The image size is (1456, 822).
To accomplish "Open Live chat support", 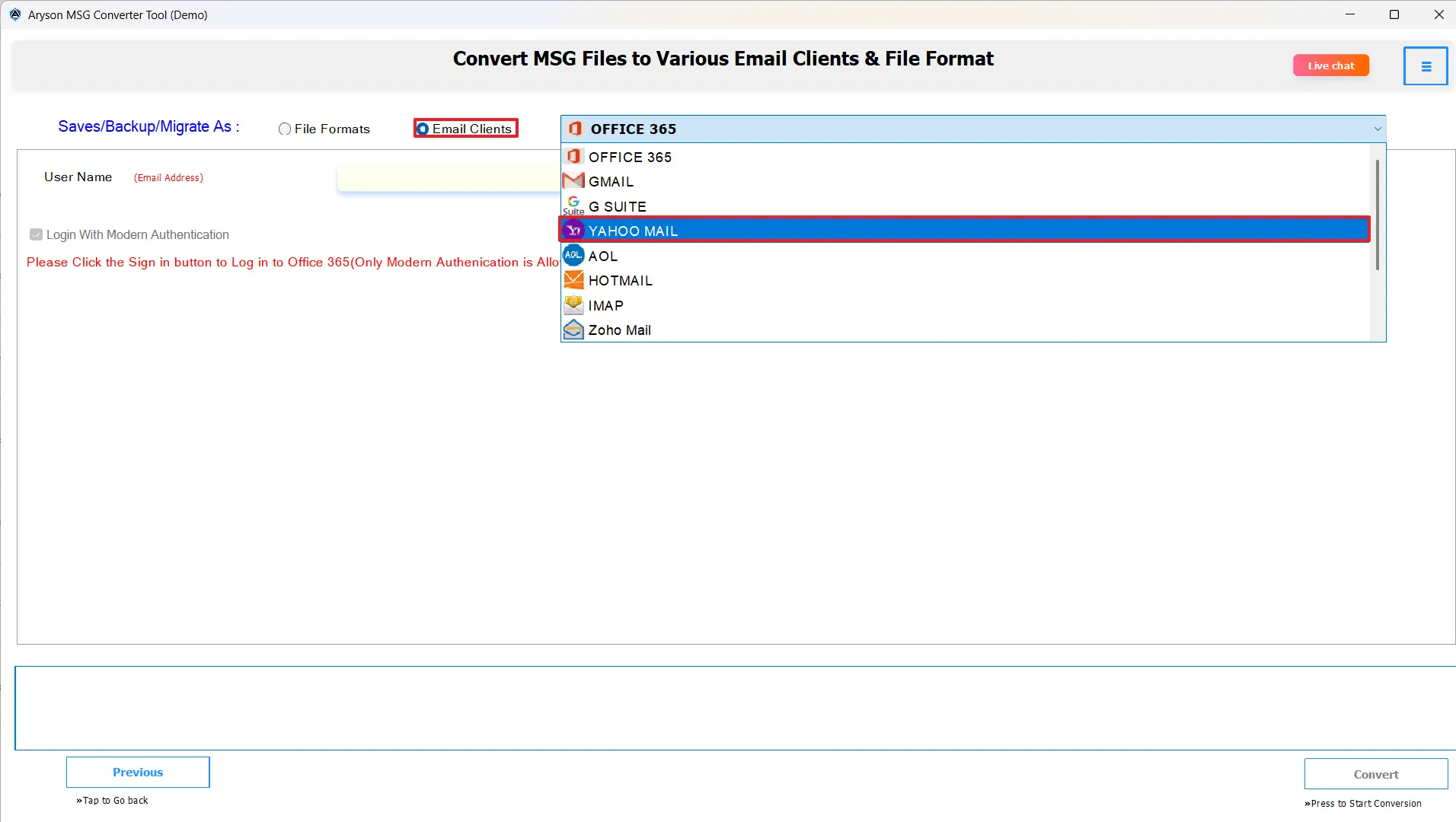I will click(1330, 65).
